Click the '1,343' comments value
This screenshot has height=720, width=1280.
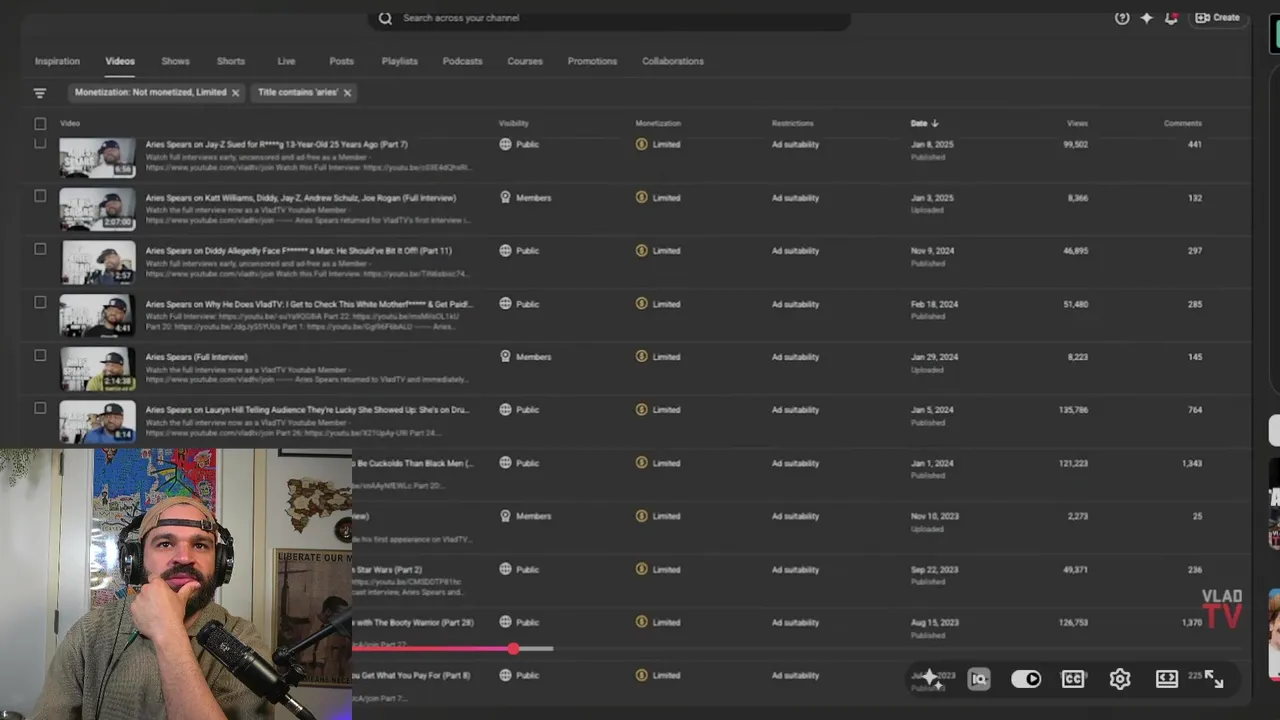click(1191, 463)
